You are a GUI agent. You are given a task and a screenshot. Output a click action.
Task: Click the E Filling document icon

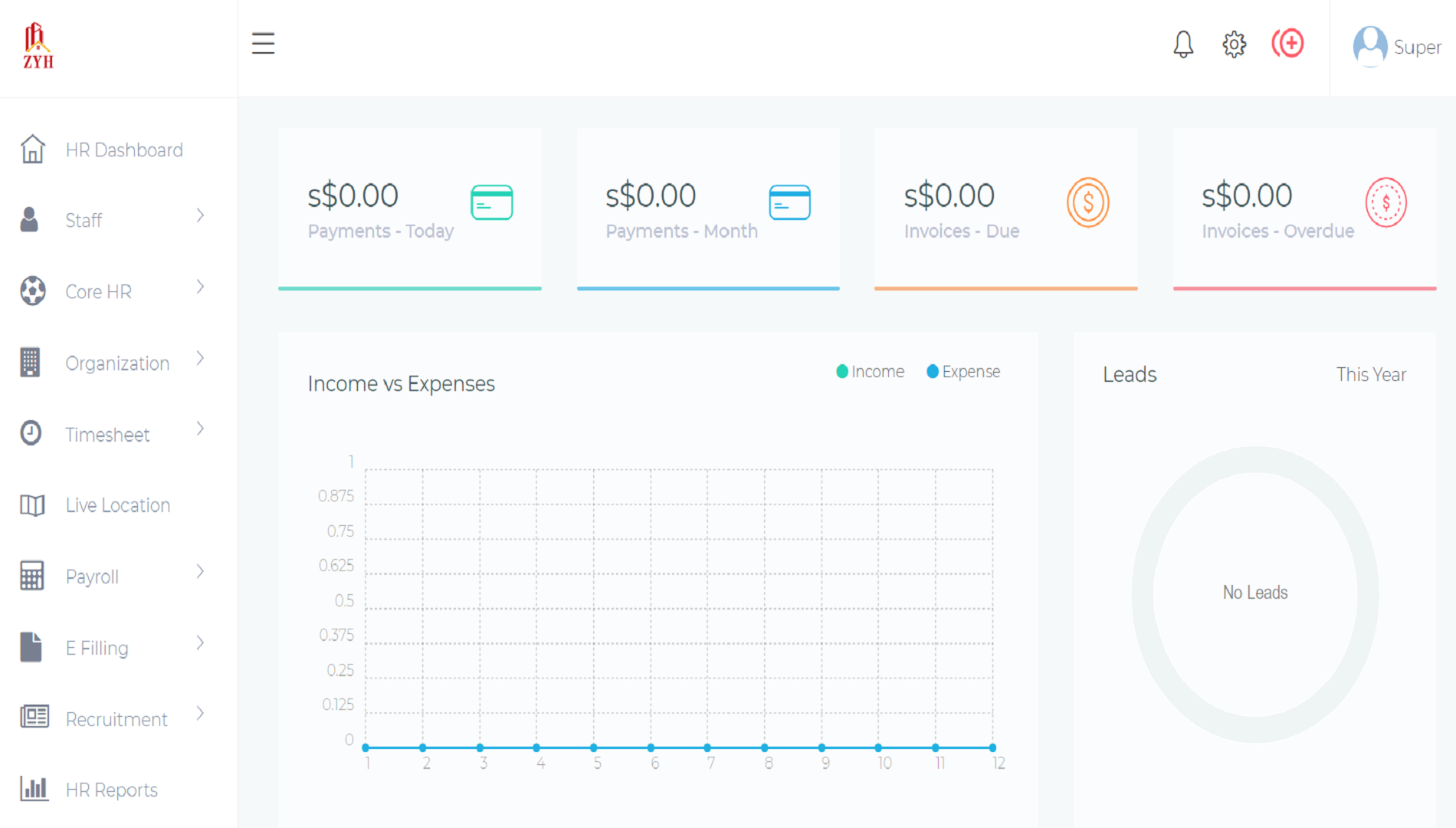[31, 647]
